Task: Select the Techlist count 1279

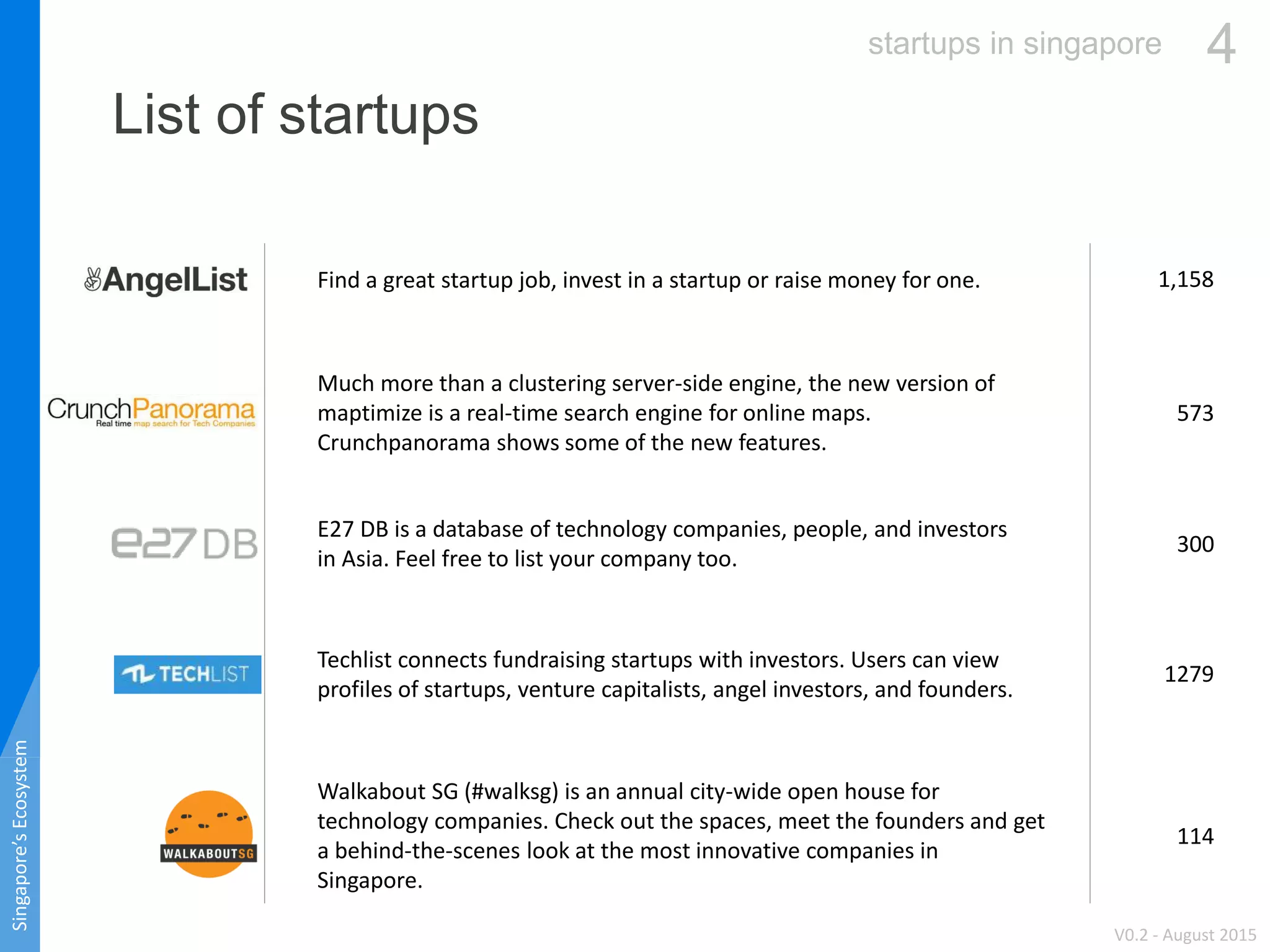Action: click(x=1189, y=674)
